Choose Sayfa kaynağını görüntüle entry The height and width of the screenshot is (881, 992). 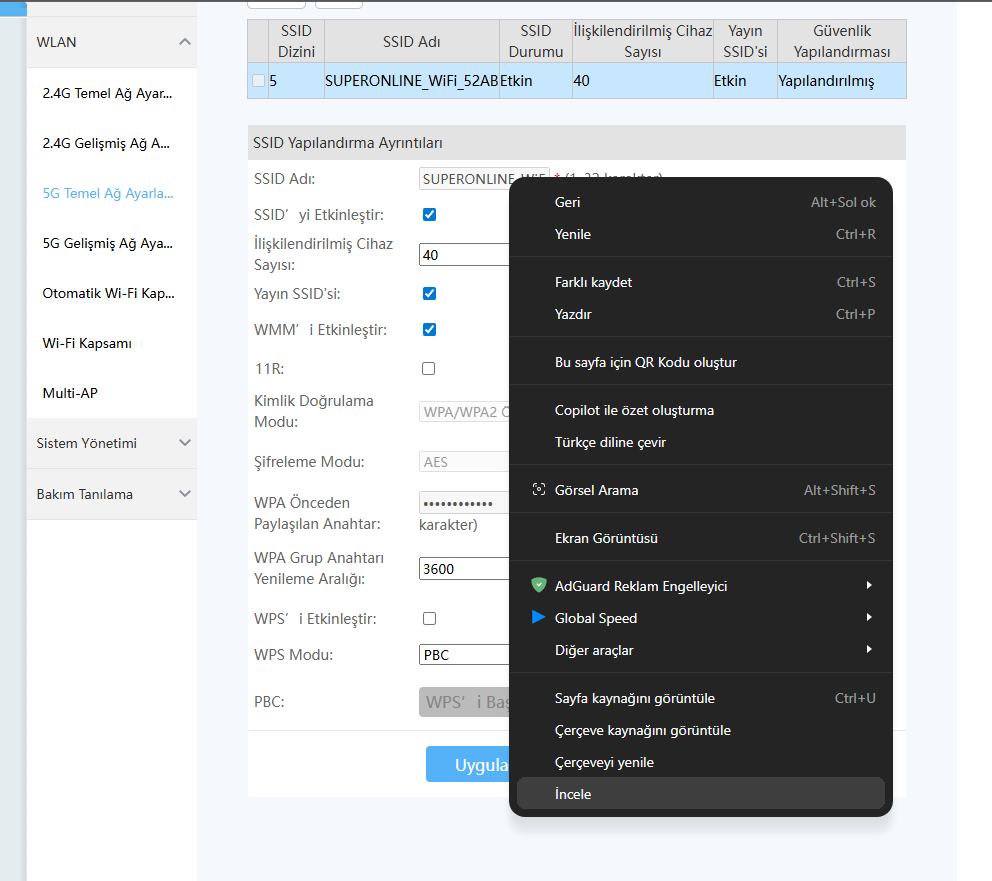coord(700,698)
